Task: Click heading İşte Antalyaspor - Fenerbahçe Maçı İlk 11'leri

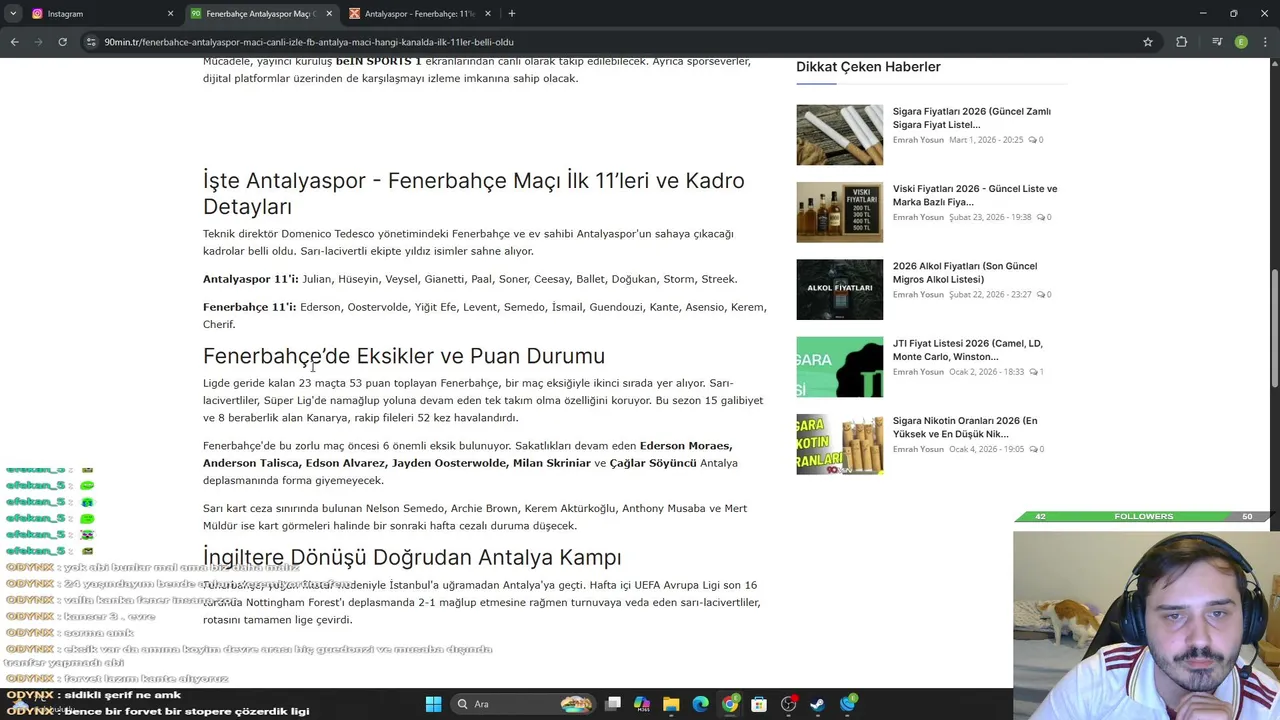Action: point(473,193)
